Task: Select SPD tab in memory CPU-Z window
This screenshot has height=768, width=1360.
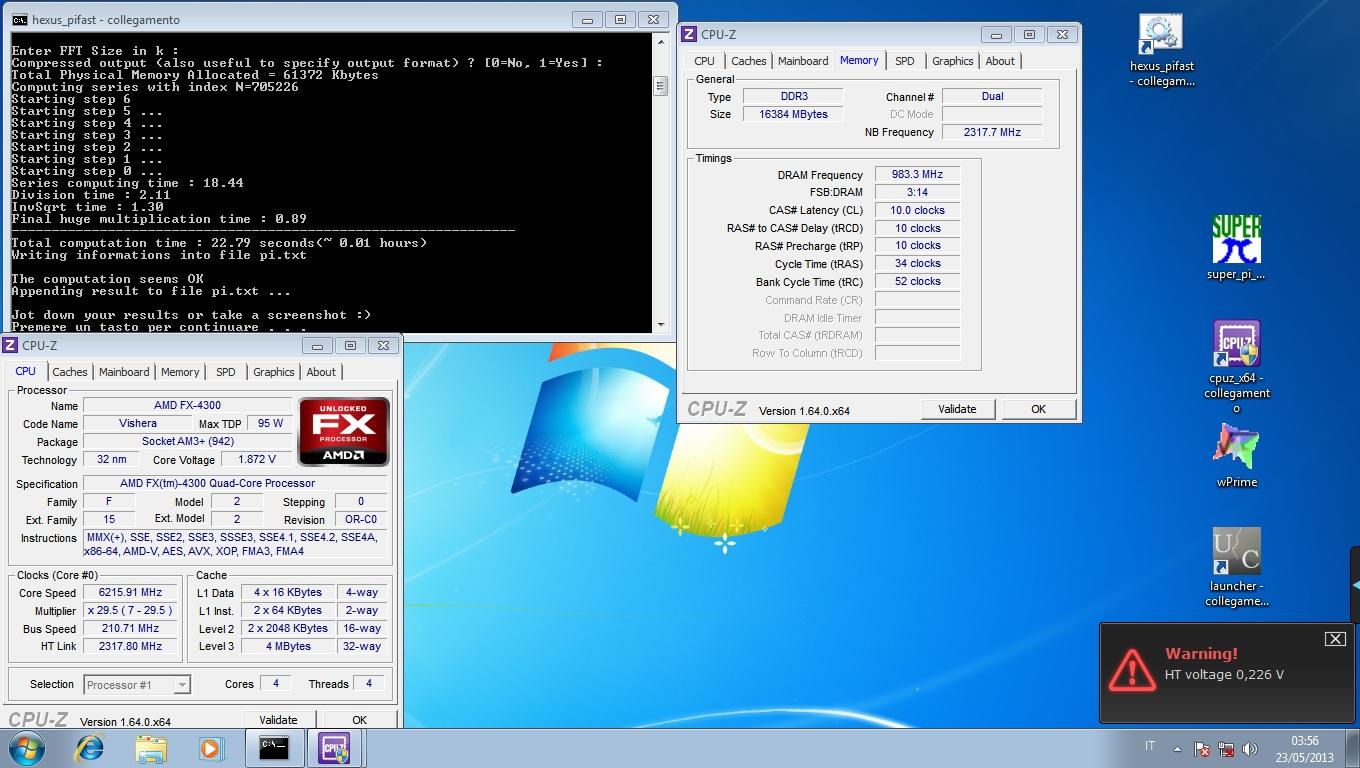Action: pyautogui.click(x=904, y=61)
